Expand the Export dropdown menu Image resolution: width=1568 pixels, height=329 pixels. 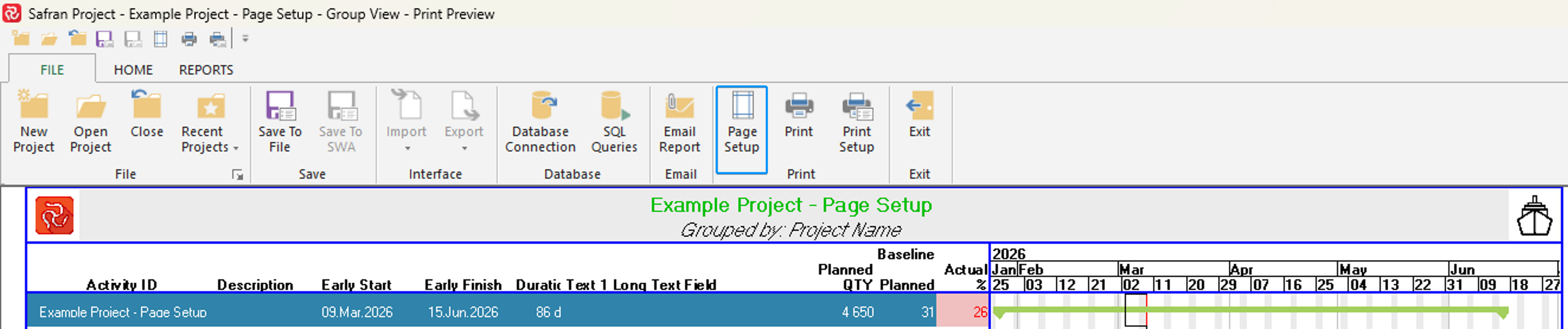click(464, 140)
